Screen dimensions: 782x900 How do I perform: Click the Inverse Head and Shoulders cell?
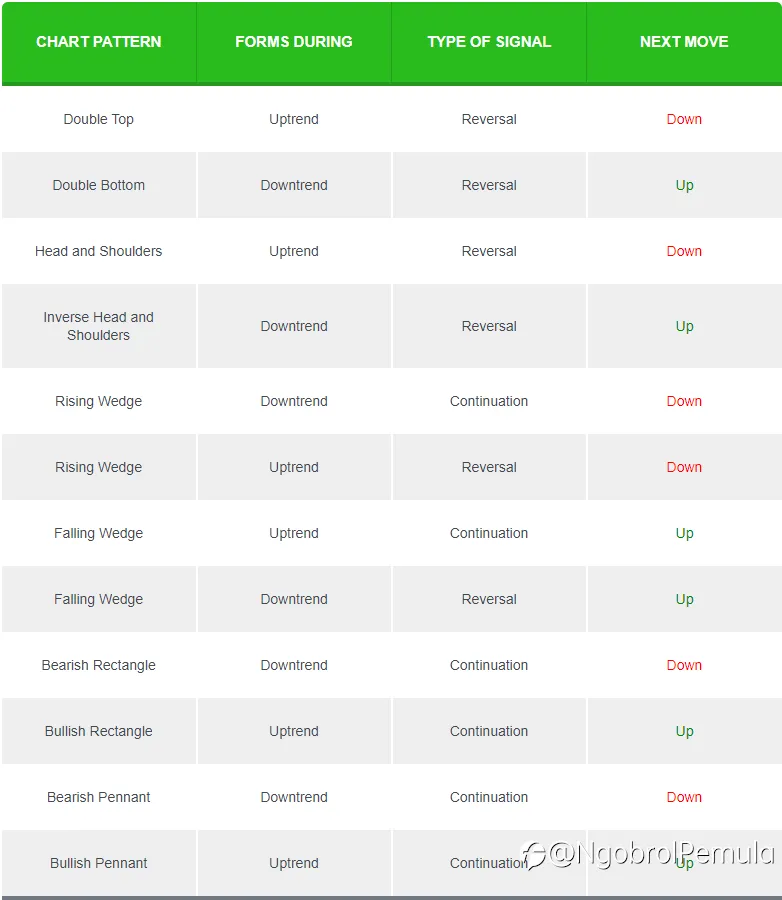pos(99,326)
